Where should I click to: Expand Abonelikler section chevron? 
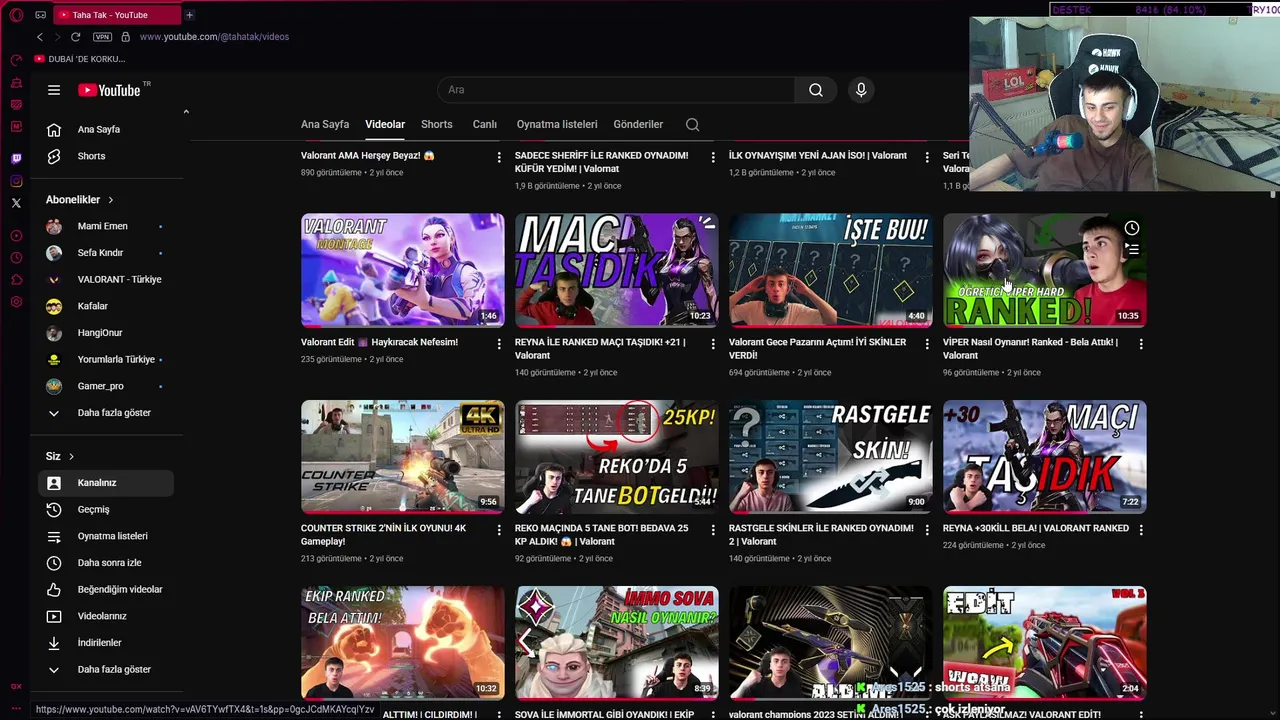(x=110, y=200)
